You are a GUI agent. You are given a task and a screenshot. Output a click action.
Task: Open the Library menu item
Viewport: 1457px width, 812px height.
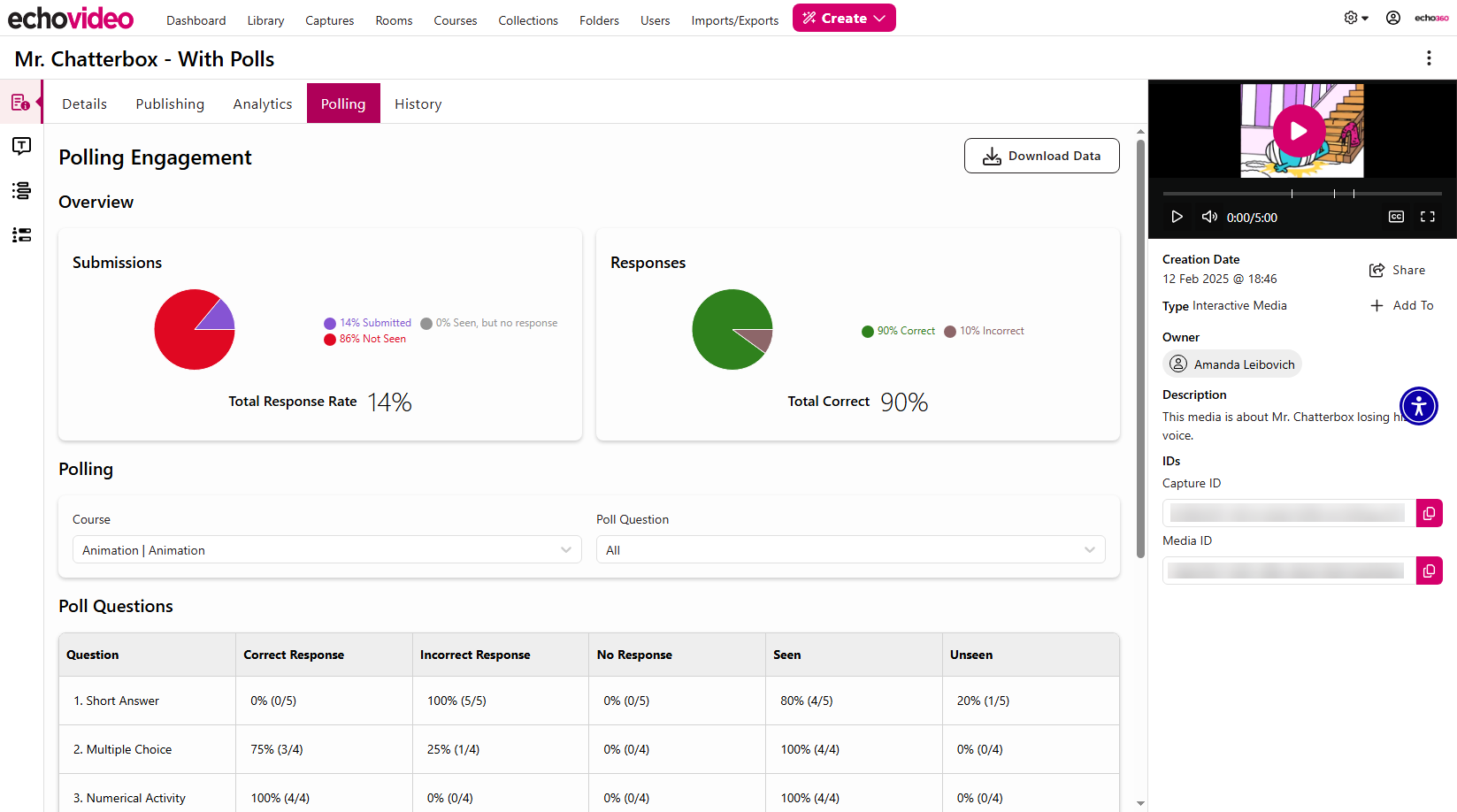265,20
